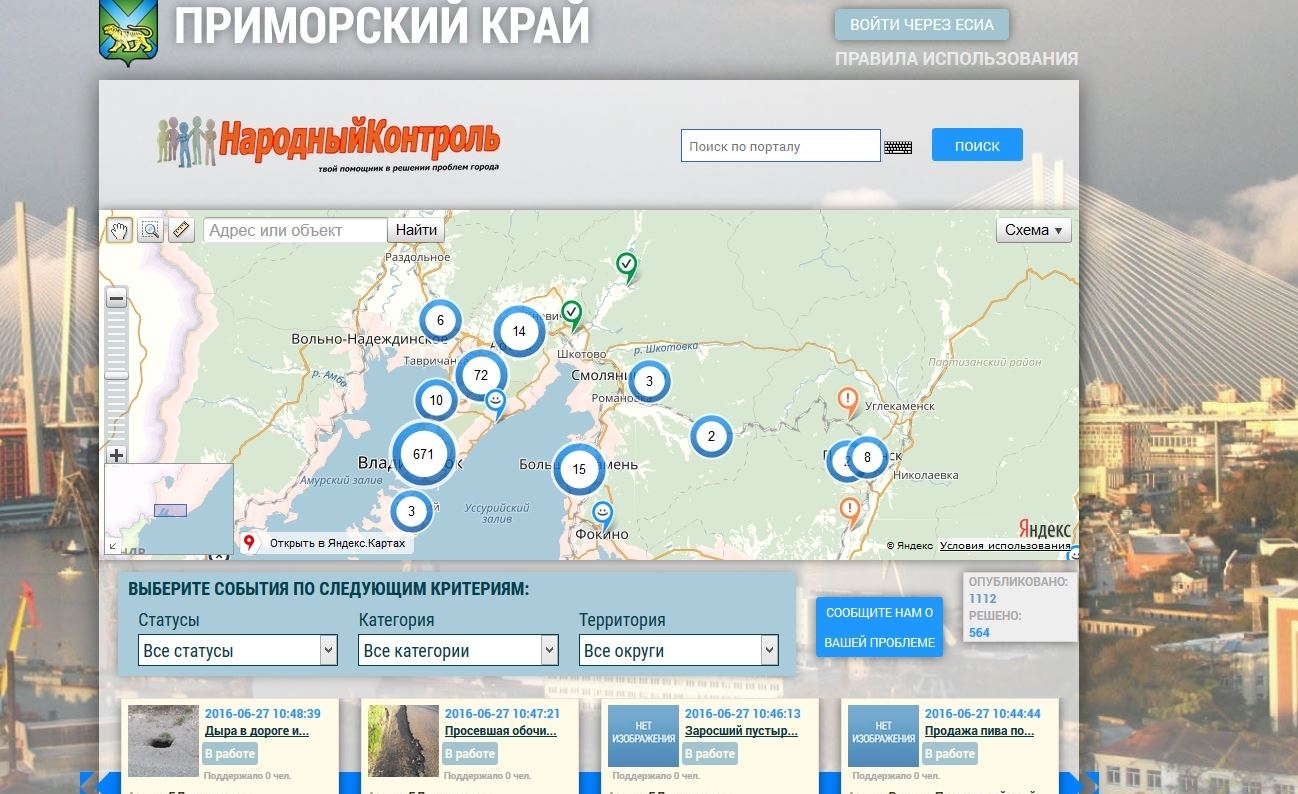The height and width of the screenshot is (794, 1298).
Task: Open the 6 events cluster
Action: pos(440,321)
